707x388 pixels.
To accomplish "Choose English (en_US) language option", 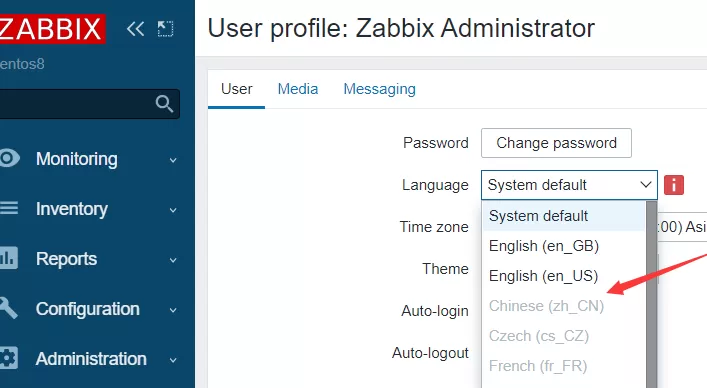I will (x=564, y=276).
